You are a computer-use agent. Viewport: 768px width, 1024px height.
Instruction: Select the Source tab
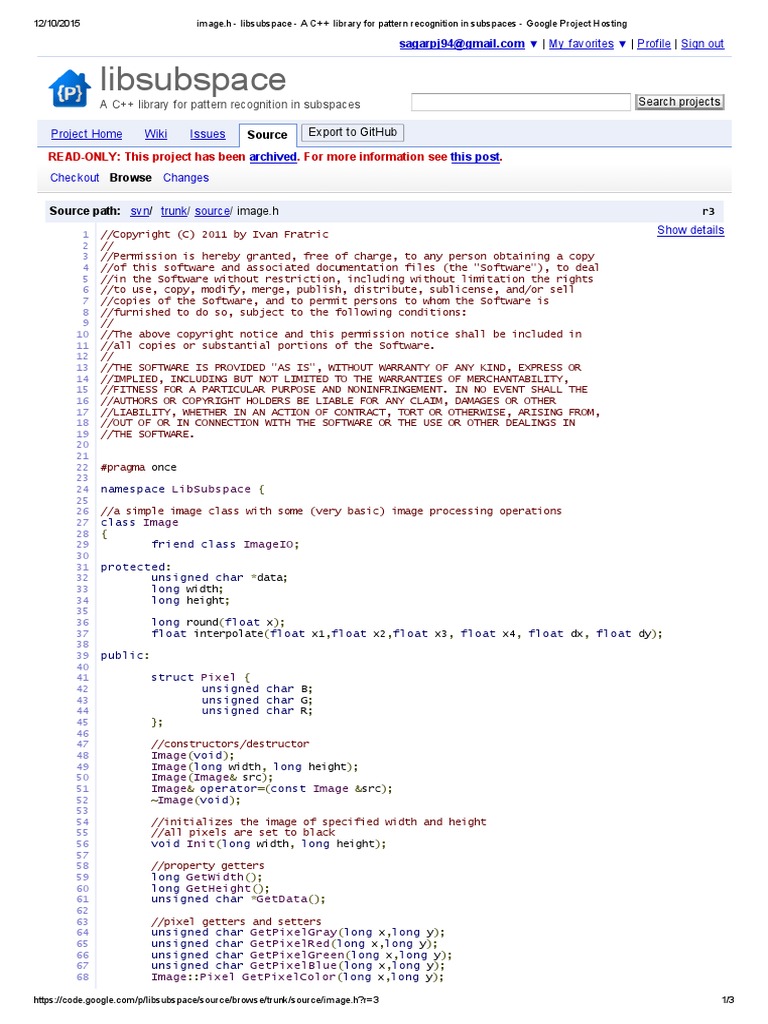coord(267,135)
